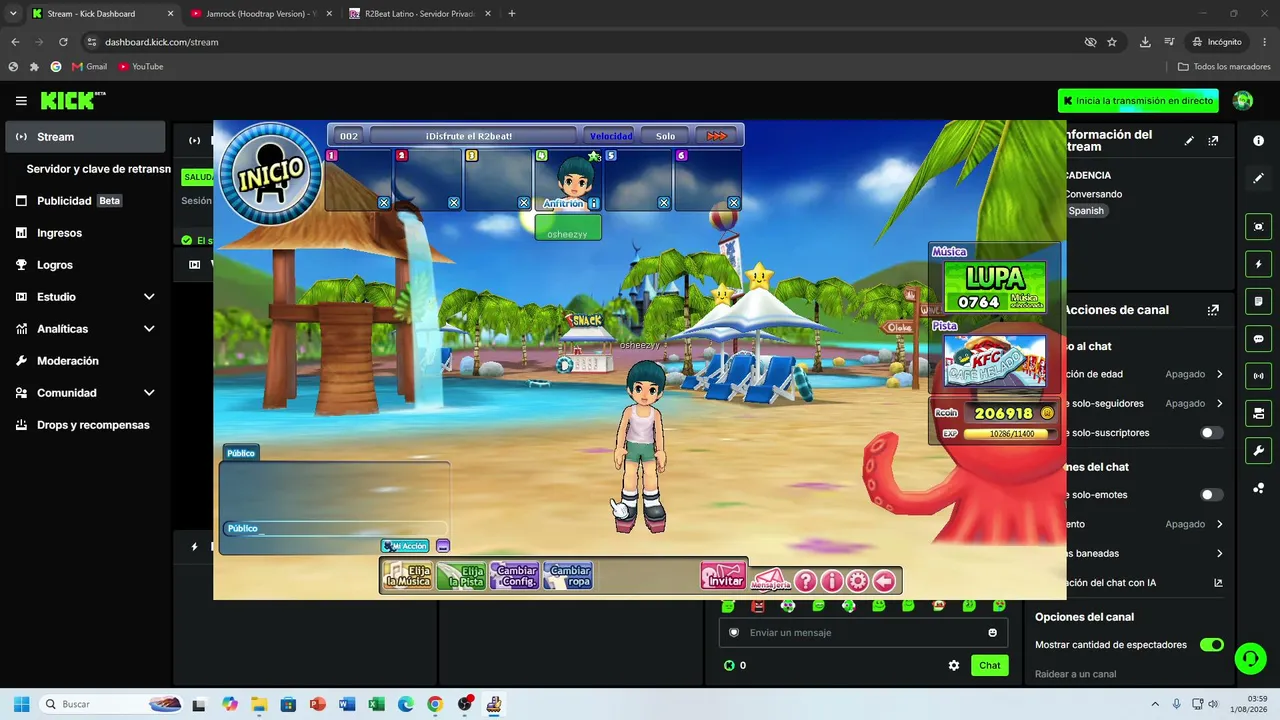Disable Mostrar cantidad de espectadores

coord(1211,645)
